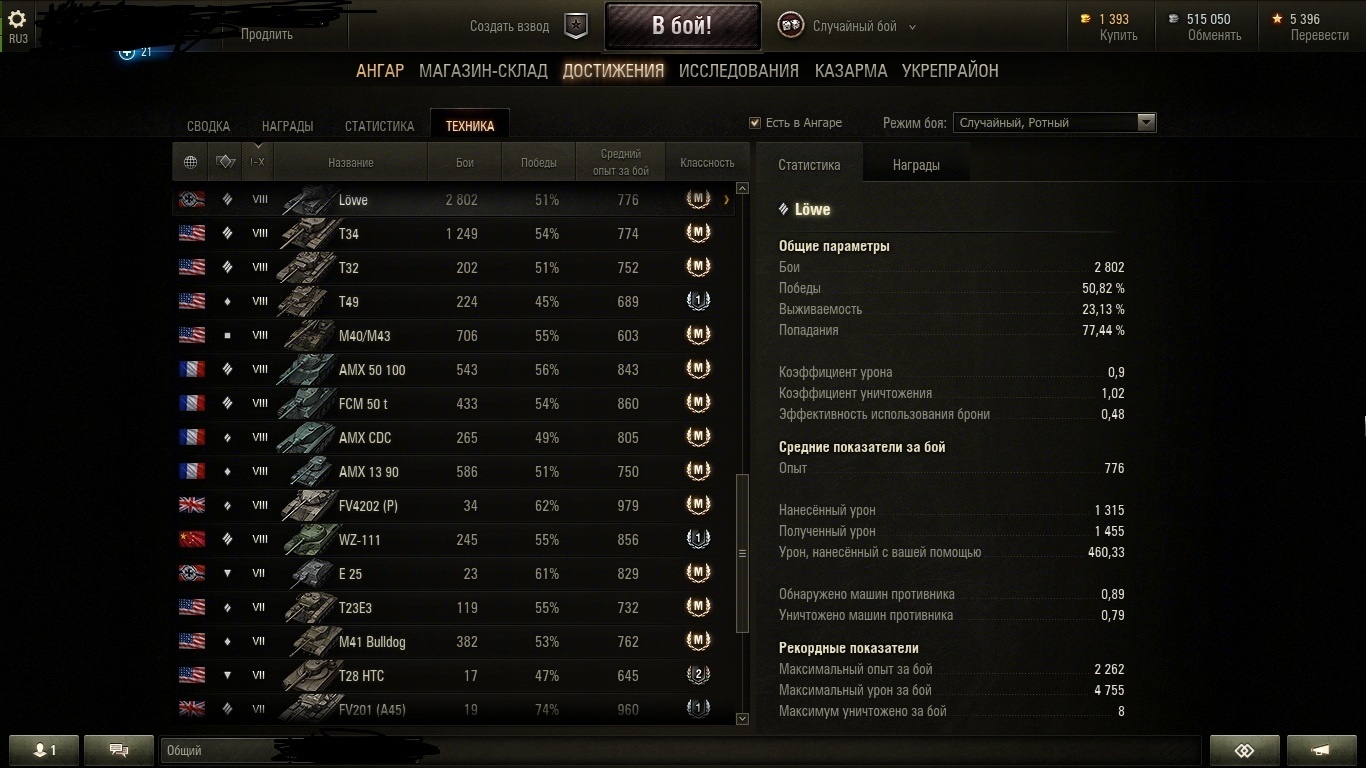Sort by tier using I-X column header
The height and width of the screenshot is (768, 1366).
click(x=257, y=162)
